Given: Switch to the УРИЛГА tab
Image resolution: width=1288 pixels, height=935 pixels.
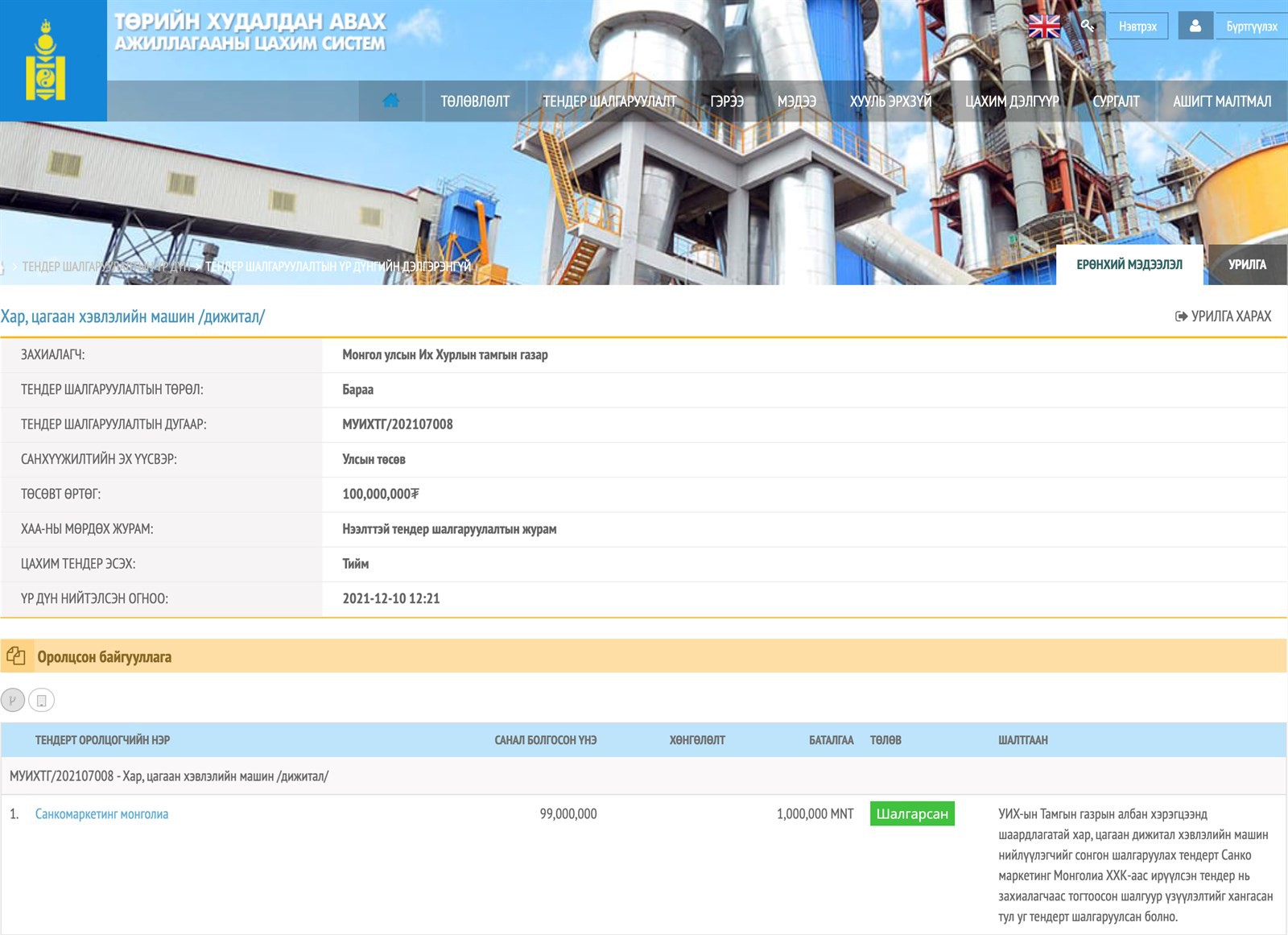Looking at the screenshot, I should click(x=1247, y=265).
